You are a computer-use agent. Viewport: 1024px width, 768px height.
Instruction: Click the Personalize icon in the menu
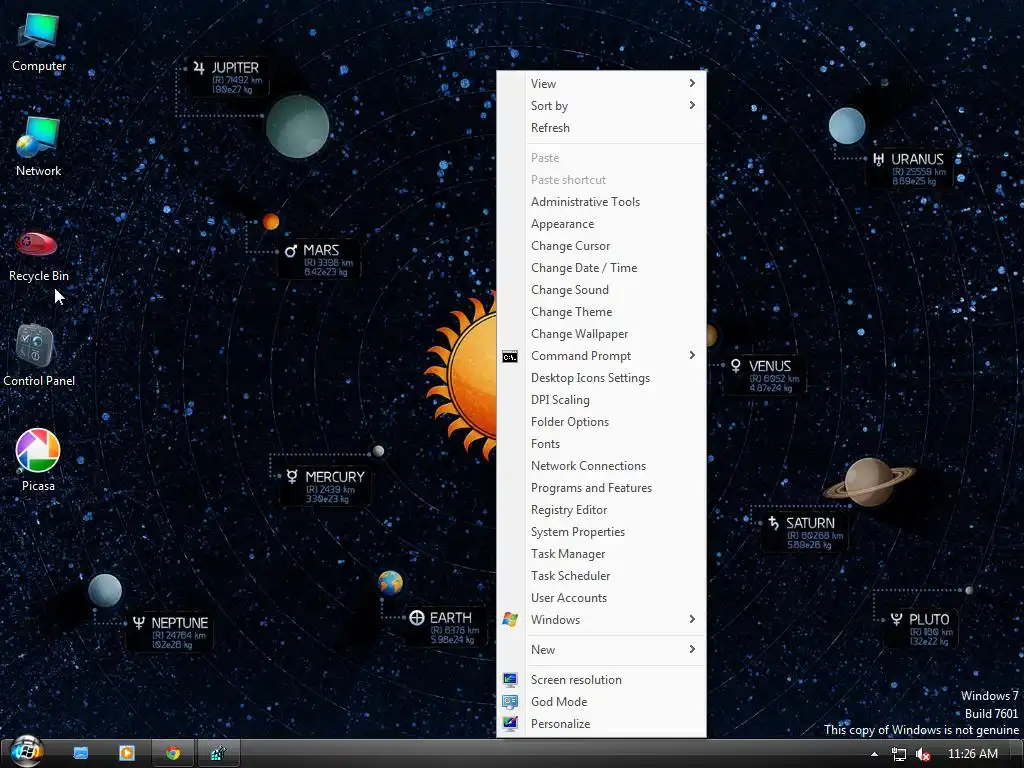(510, 724)
